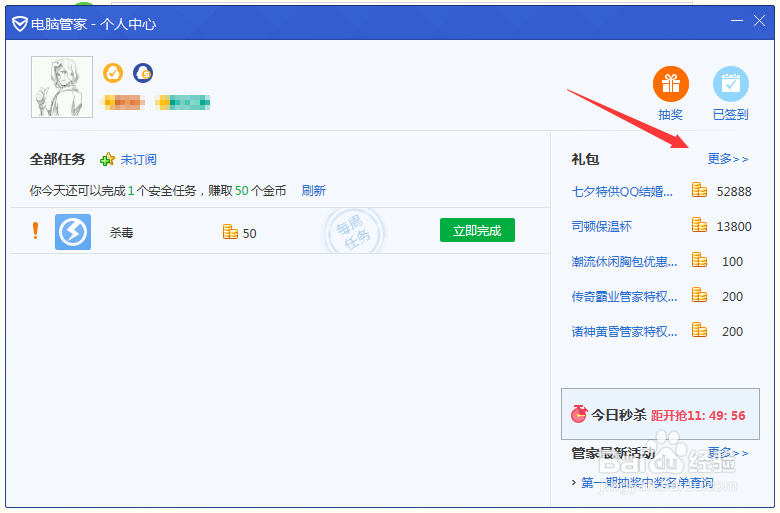Click the orange exclamation mark icon

(35, 231)
